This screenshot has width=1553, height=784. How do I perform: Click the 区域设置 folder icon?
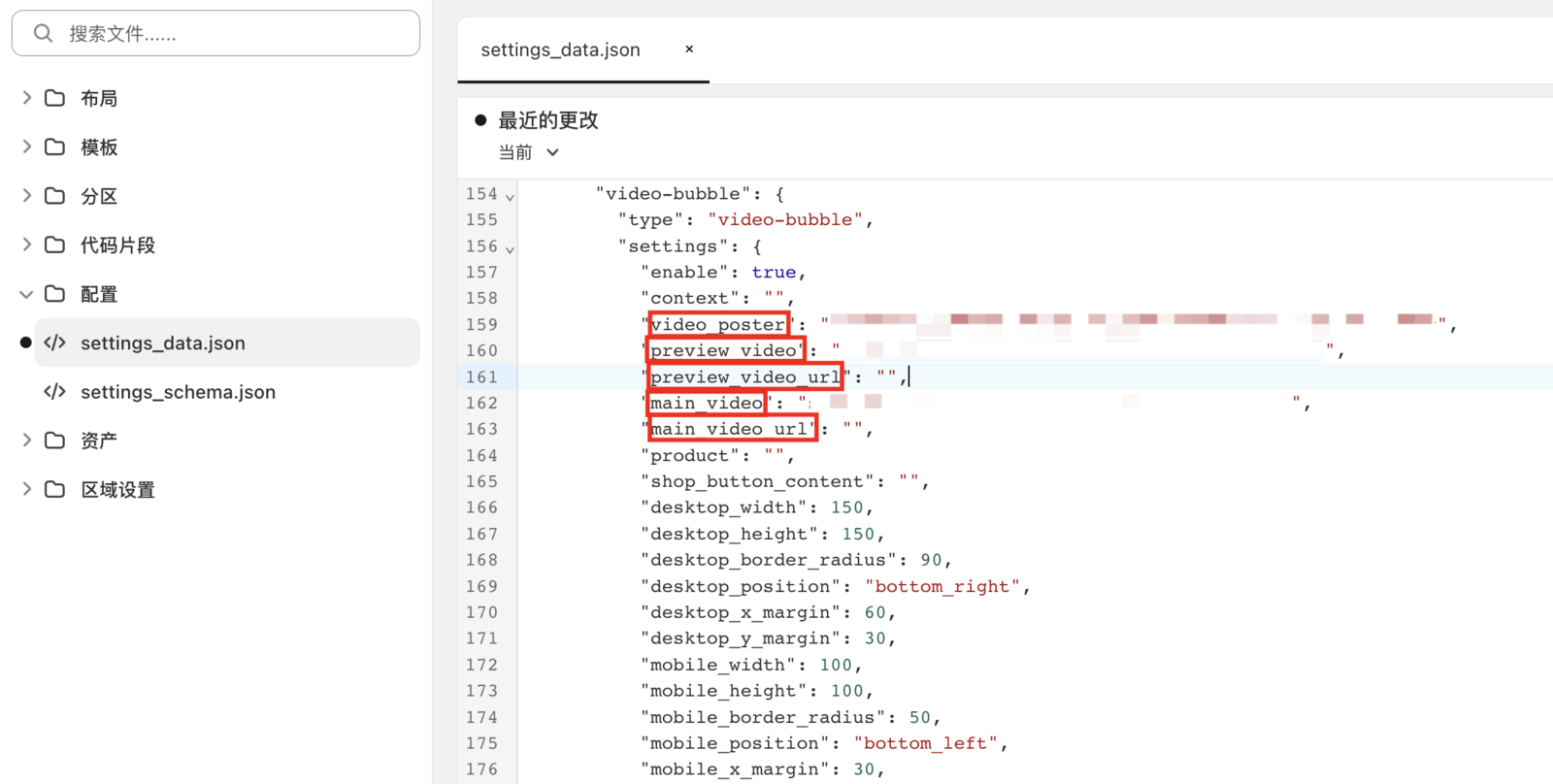(x=55, y=489)
